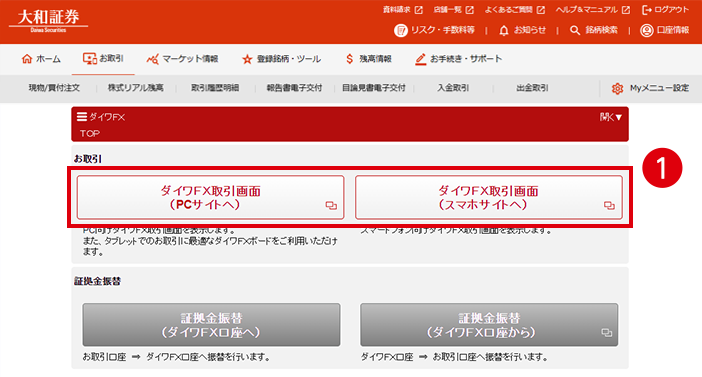This screenshot has width=702, height=377.
Task: Click the home house icon
Action: [27, 59]
